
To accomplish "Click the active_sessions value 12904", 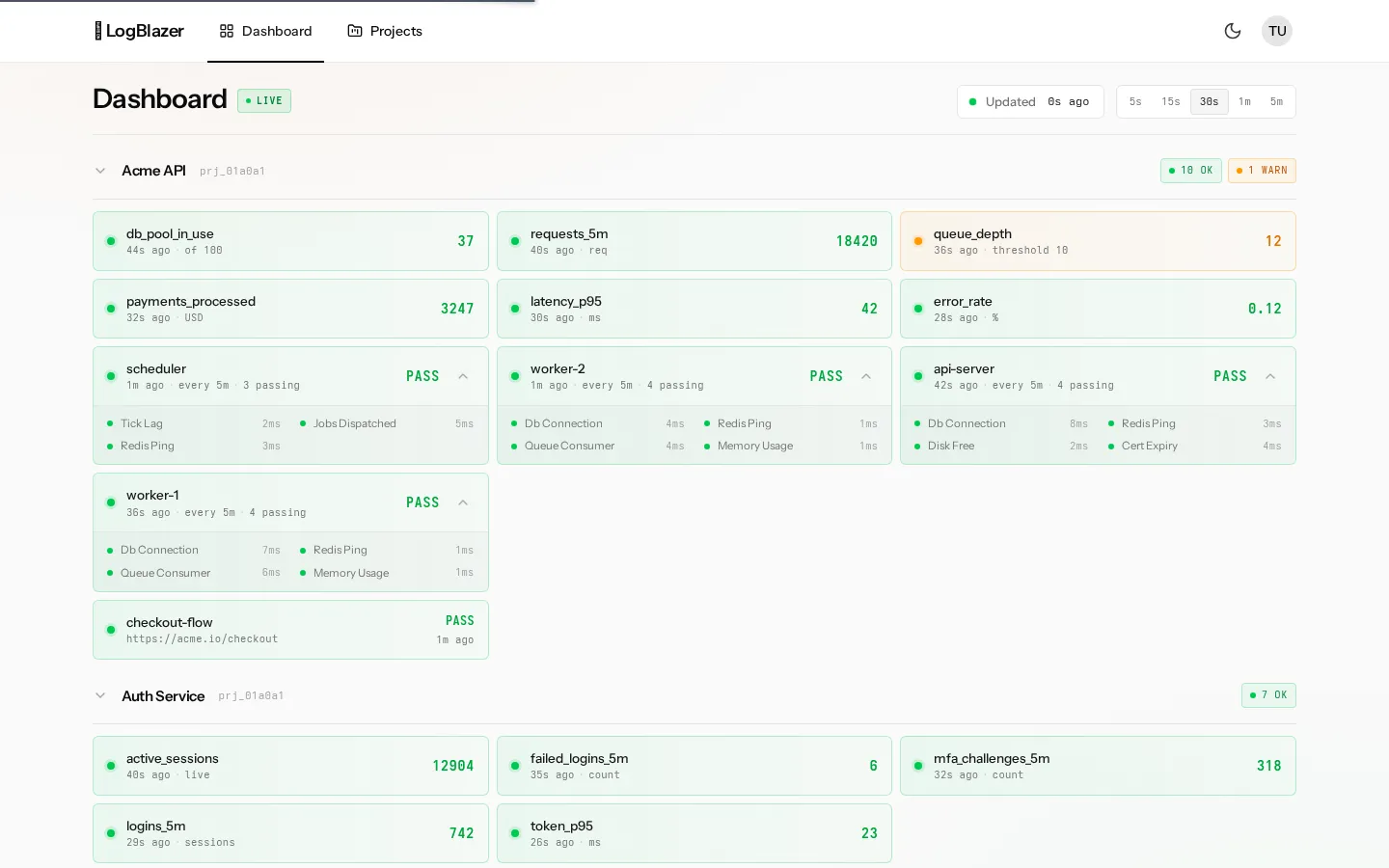I will pyautogui.click(x=453, y=766).
